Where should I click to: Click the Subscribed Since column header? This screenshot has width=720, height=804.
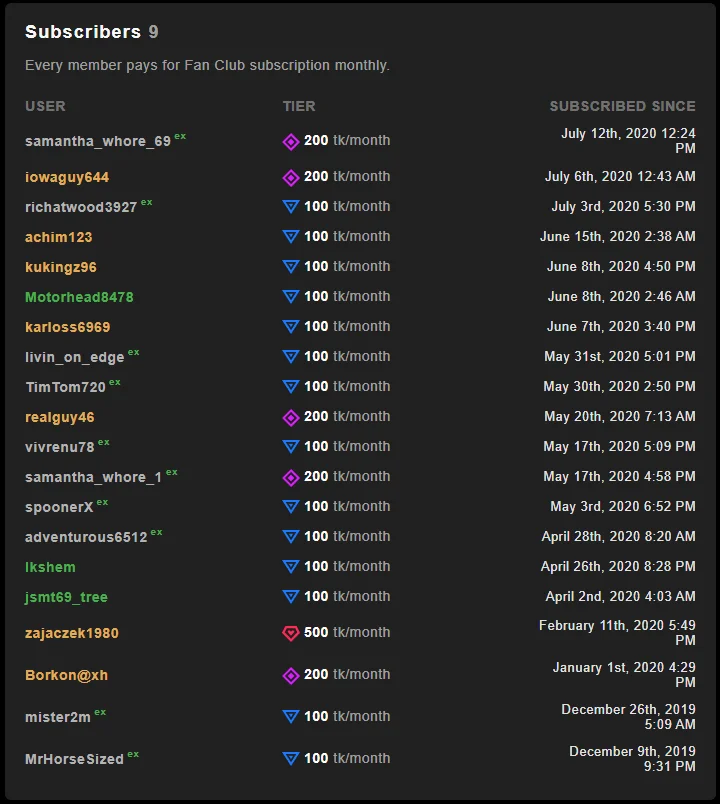click(622, 106)
